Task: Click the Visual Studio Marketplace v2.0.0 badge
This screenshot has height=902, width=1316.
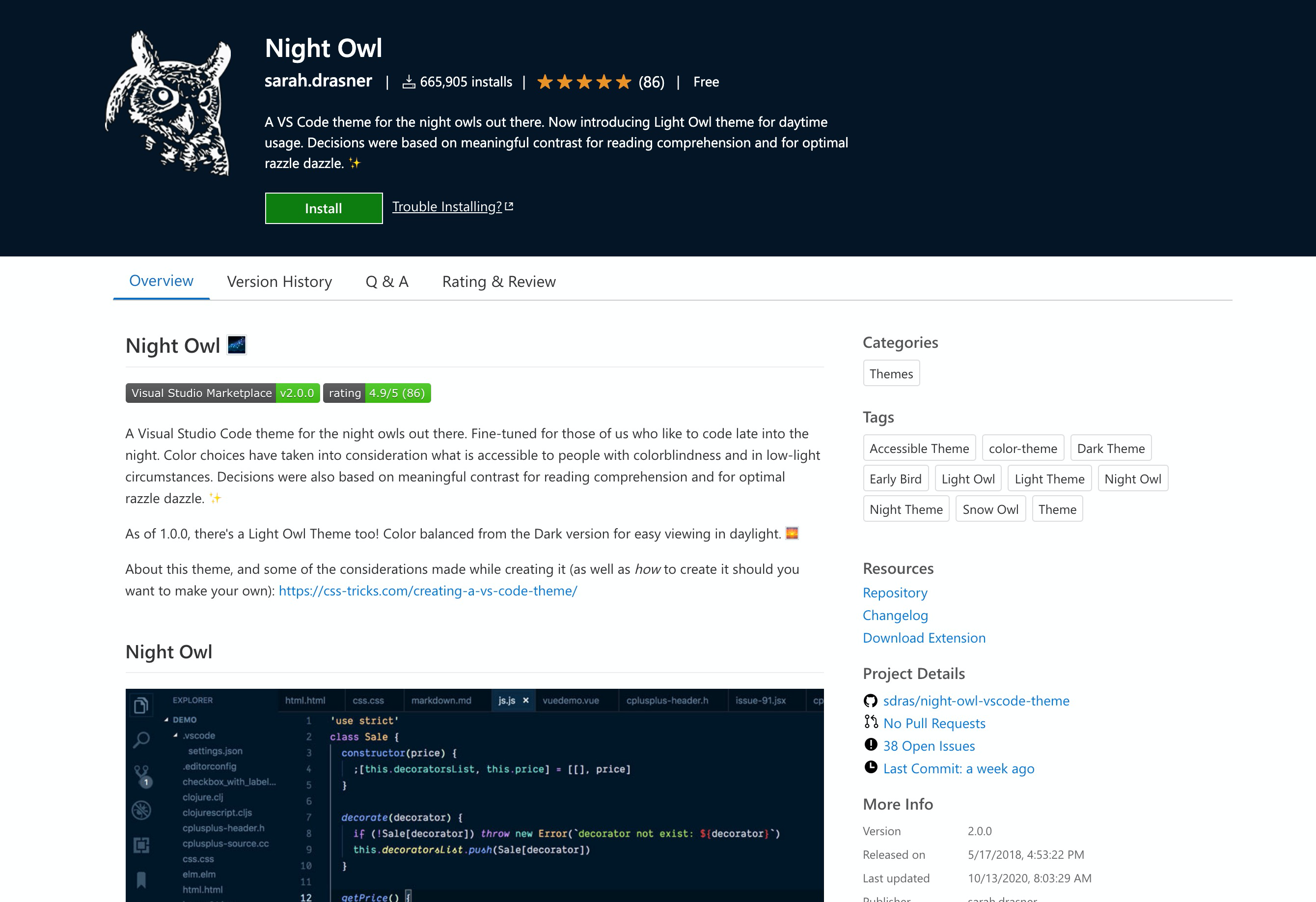Action: point(222,393)
